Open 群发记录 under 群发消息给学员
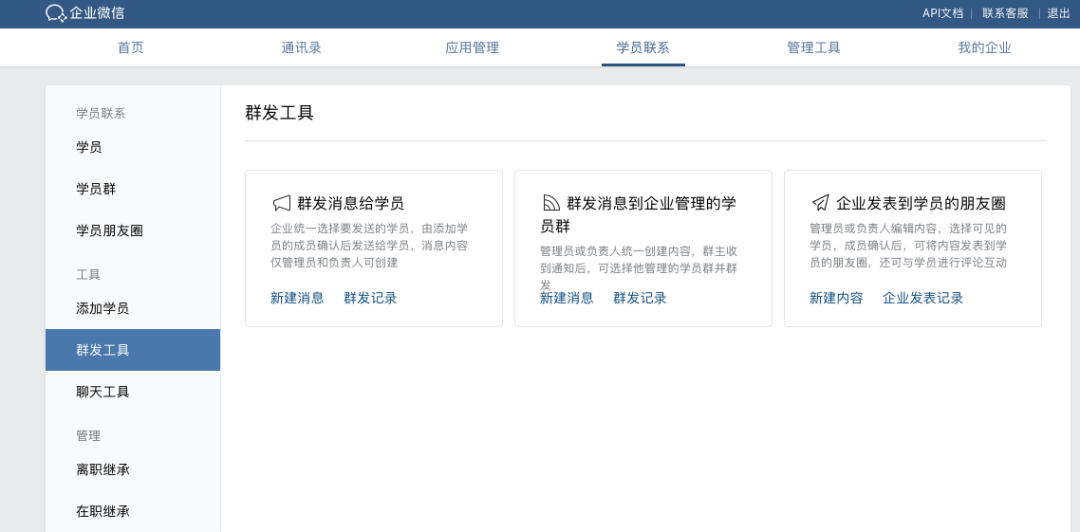The height and width of the screenshot is (532, 1080). pyautogui.click(x=371, y=298)
